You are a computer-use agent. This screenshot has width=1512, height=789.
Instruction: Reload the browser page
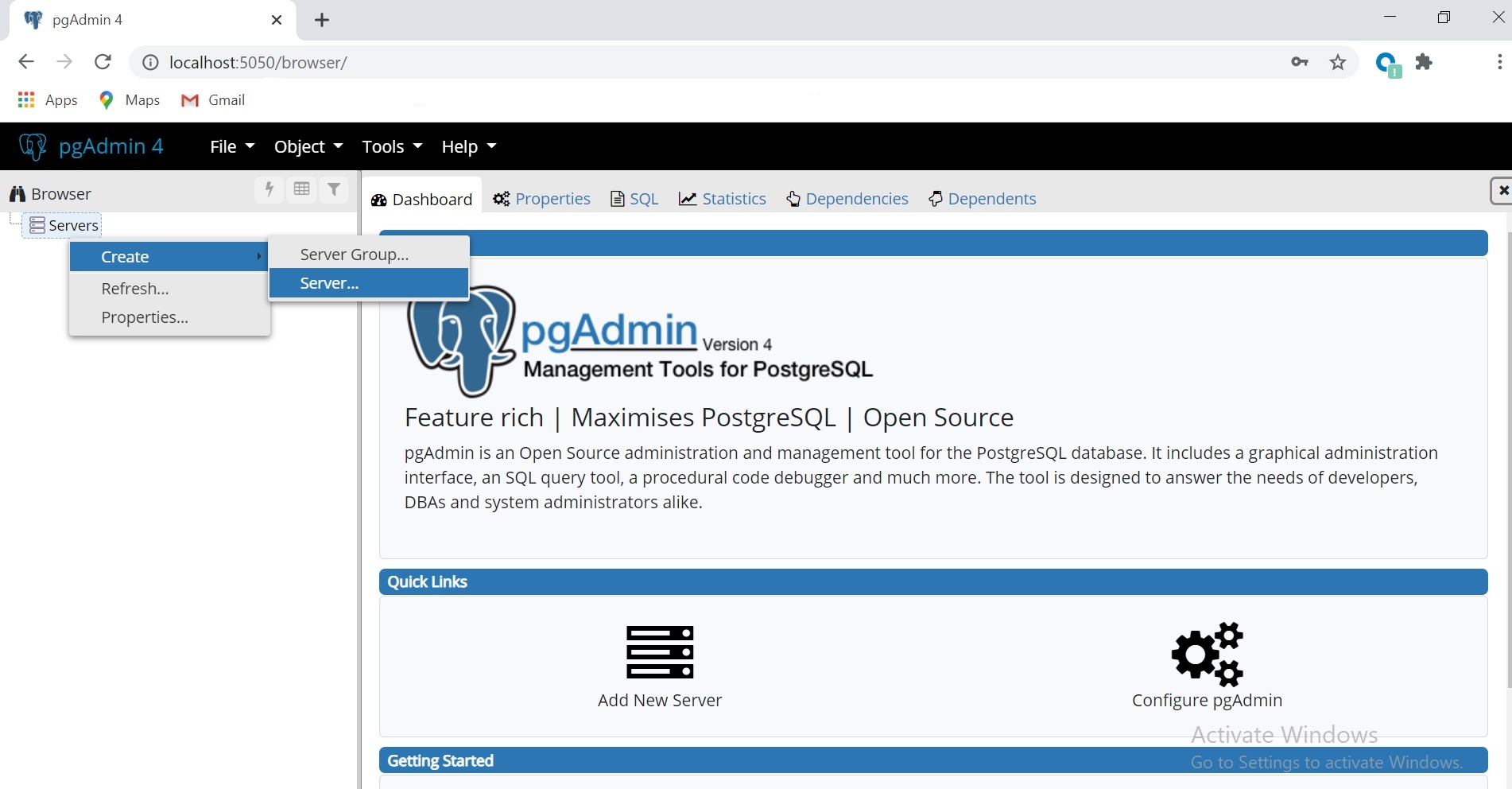pyautogui.click(x=103, y=62)
